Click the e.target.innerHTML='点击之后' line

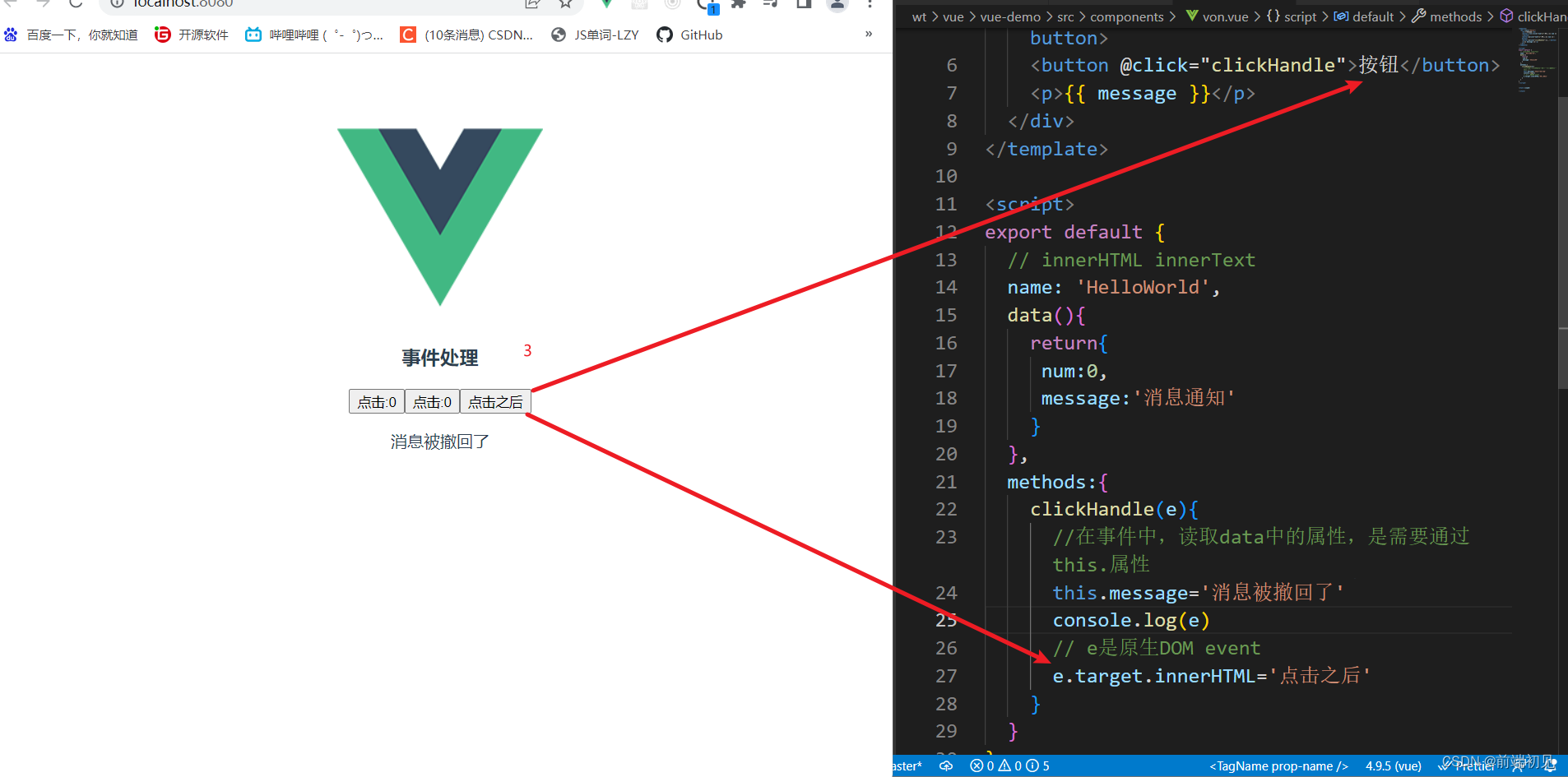click(x=1212, y=676)
